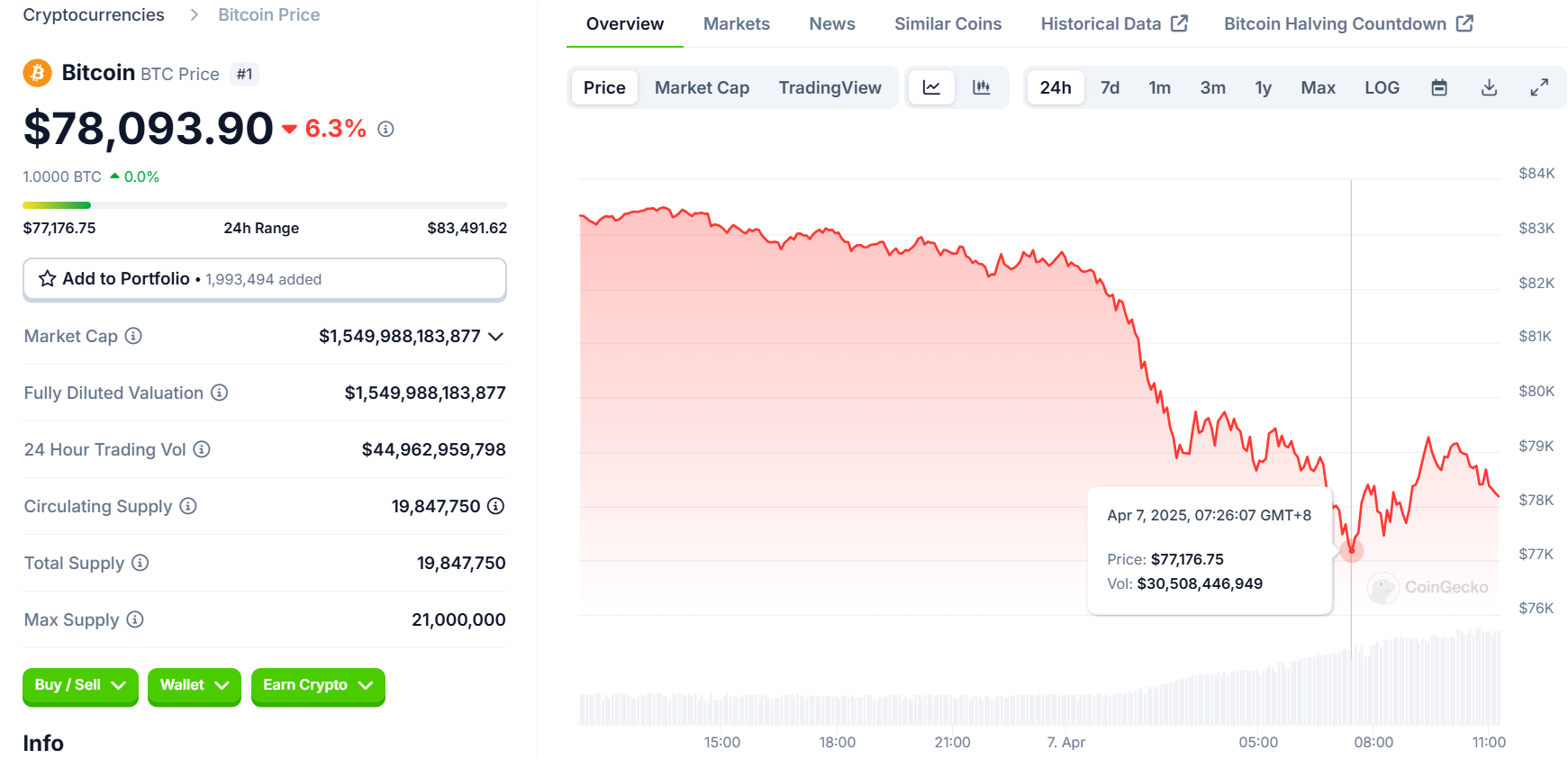Download chart data icon
The width and height of the screenshot is (1568, 759).
coord(1489,87)
